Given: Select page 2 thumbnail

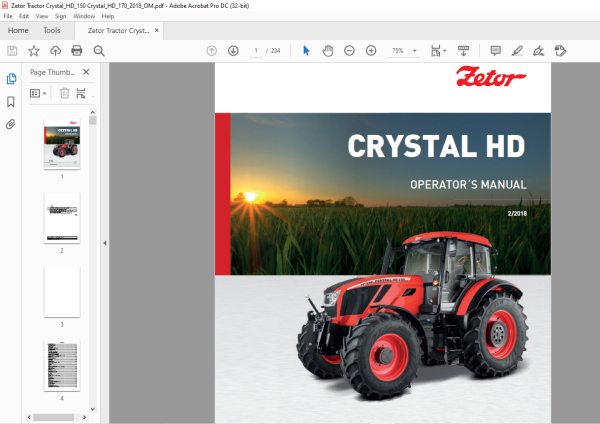Looking at the screenshot, I should coord(62,218).
